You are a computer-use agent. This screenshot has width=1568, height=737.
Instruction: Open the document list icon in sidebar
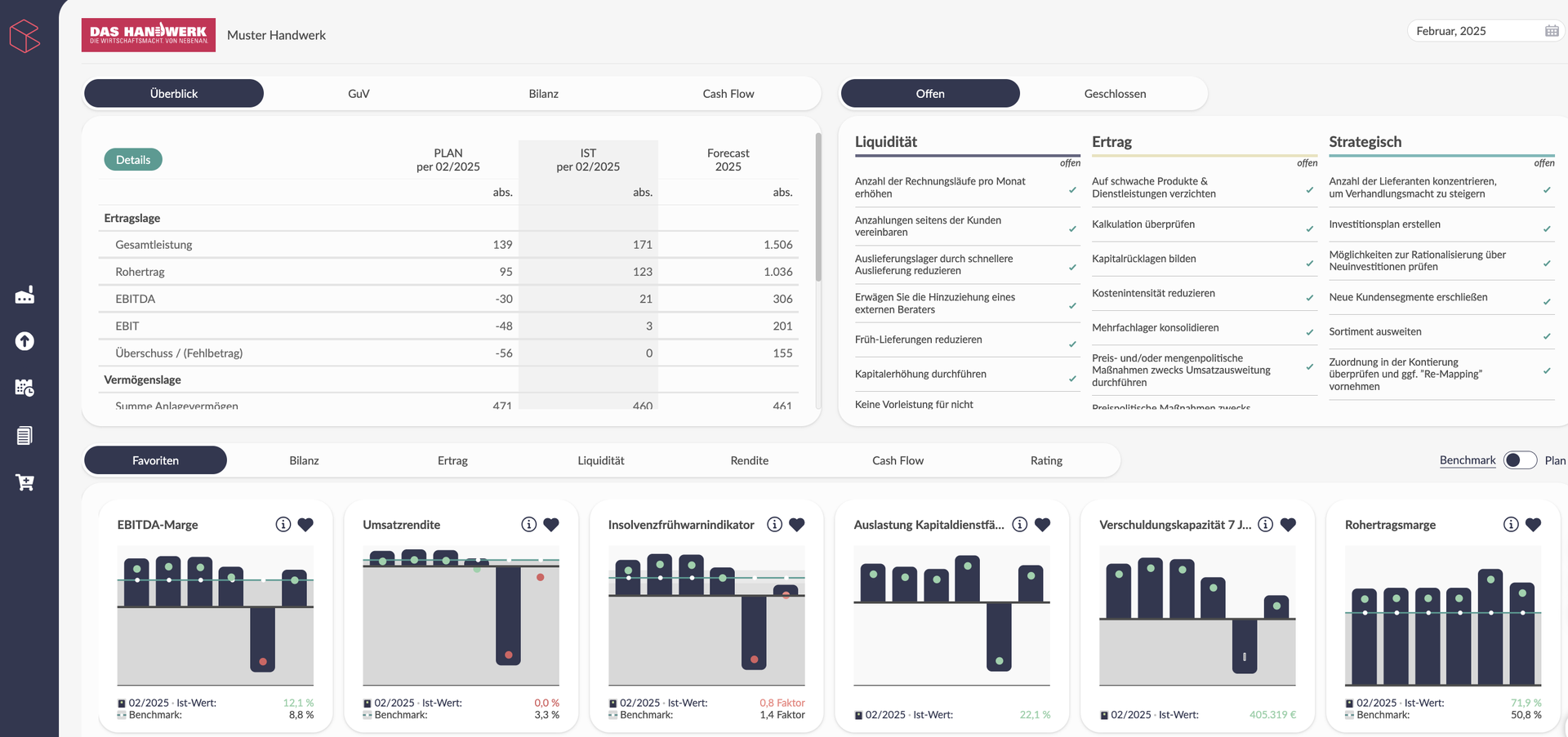coord(24,436)
